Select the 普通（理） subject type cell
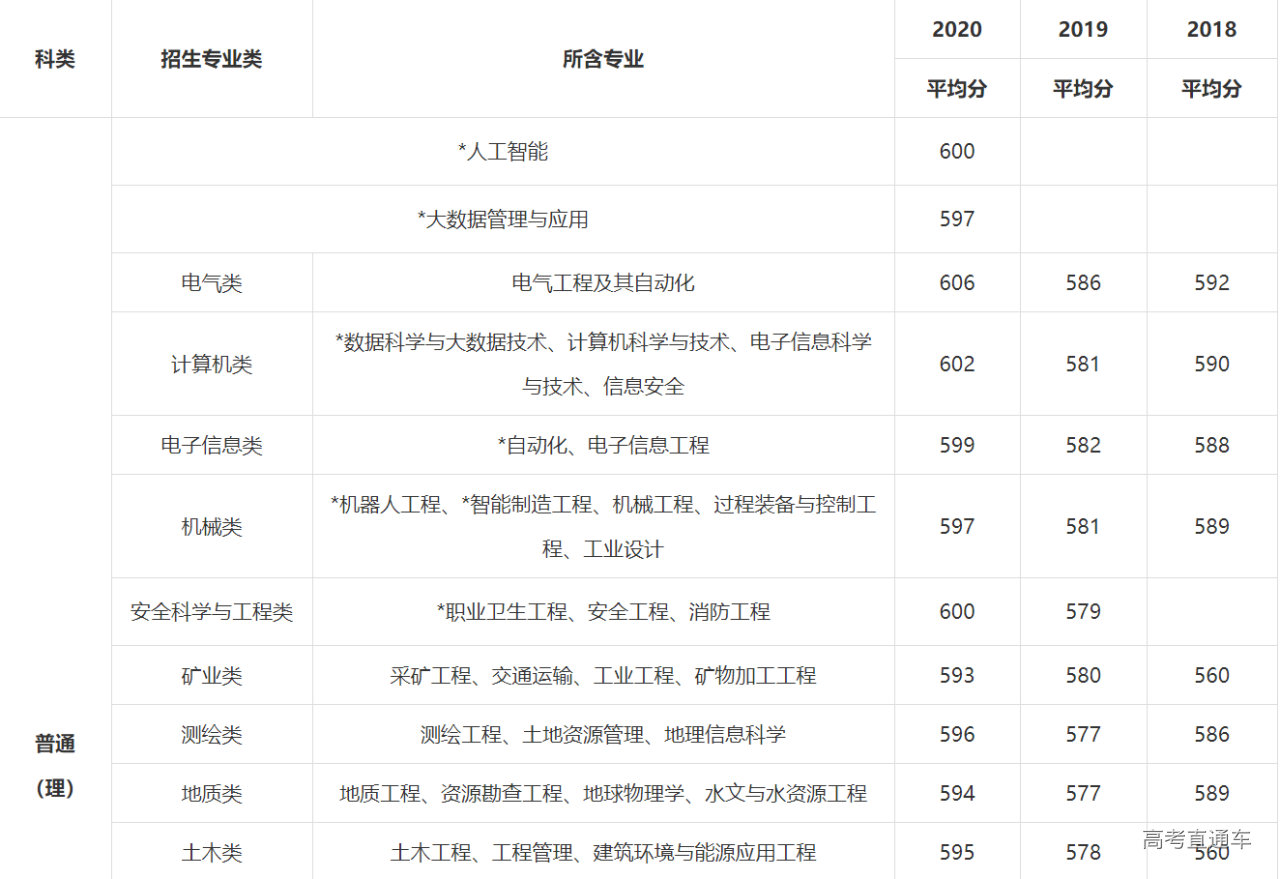Viewport: 1280px width, 879px height. [55, 766]
